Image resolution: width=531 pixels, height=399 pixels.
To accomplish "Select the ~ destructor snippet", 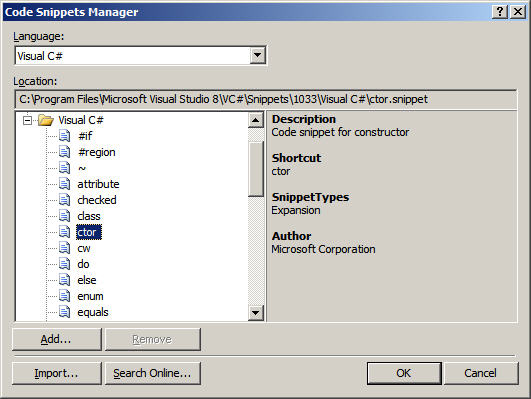I will click(x=82, y=168).
